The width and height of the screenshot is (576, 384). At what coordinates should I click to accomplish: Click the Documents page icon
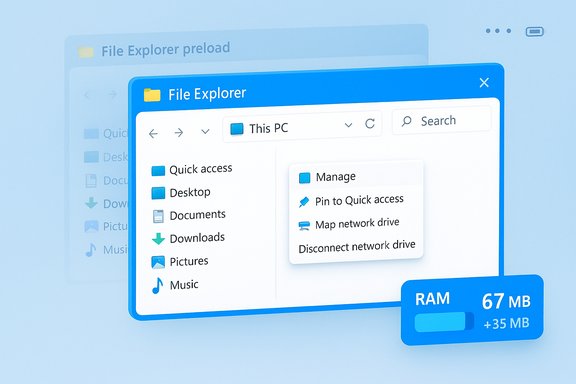click(158, 216)
